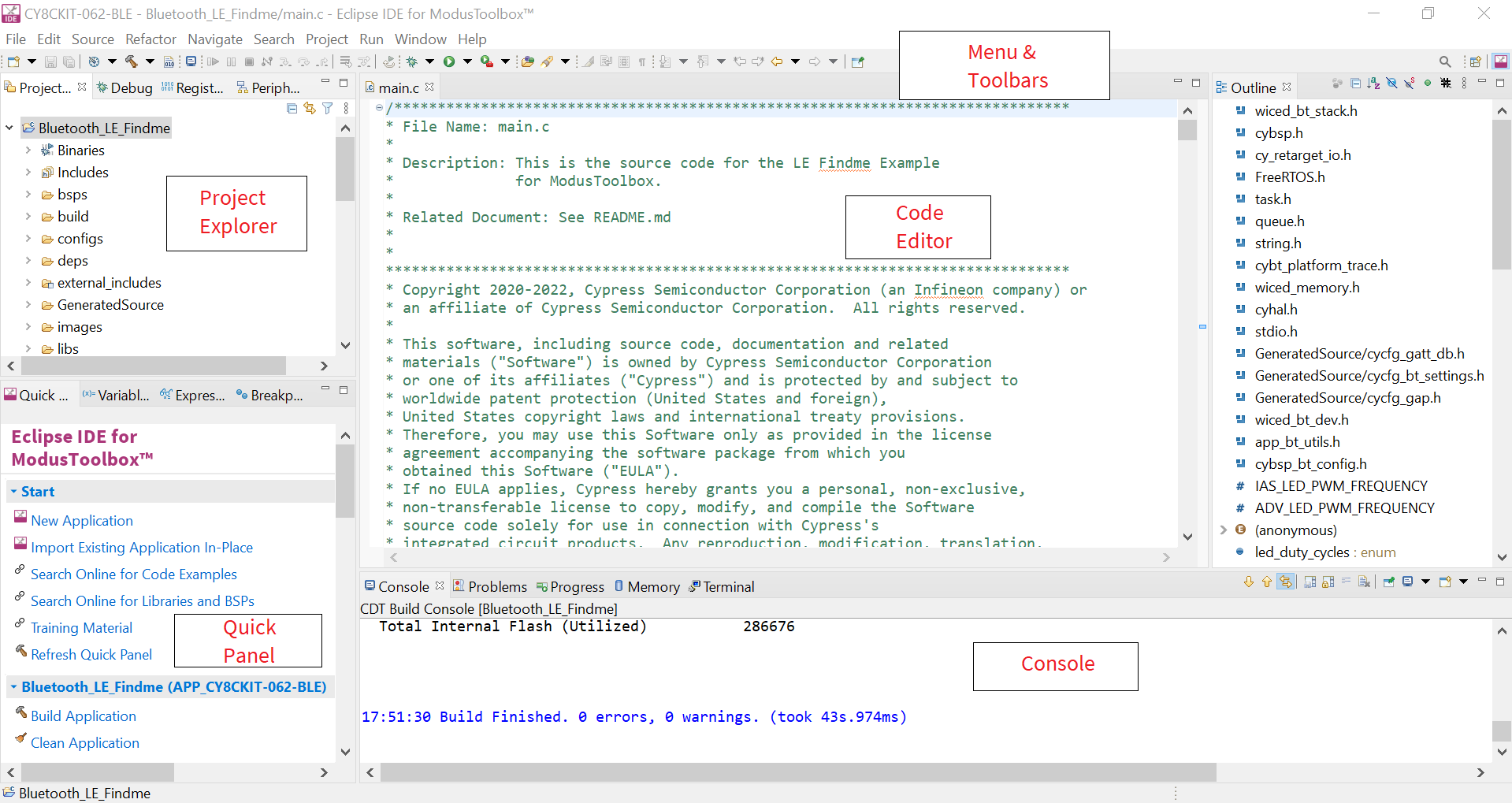Click the Forward navigation arrow icon
Viewport: 1512px width, 803px height.
click(815, 61)
